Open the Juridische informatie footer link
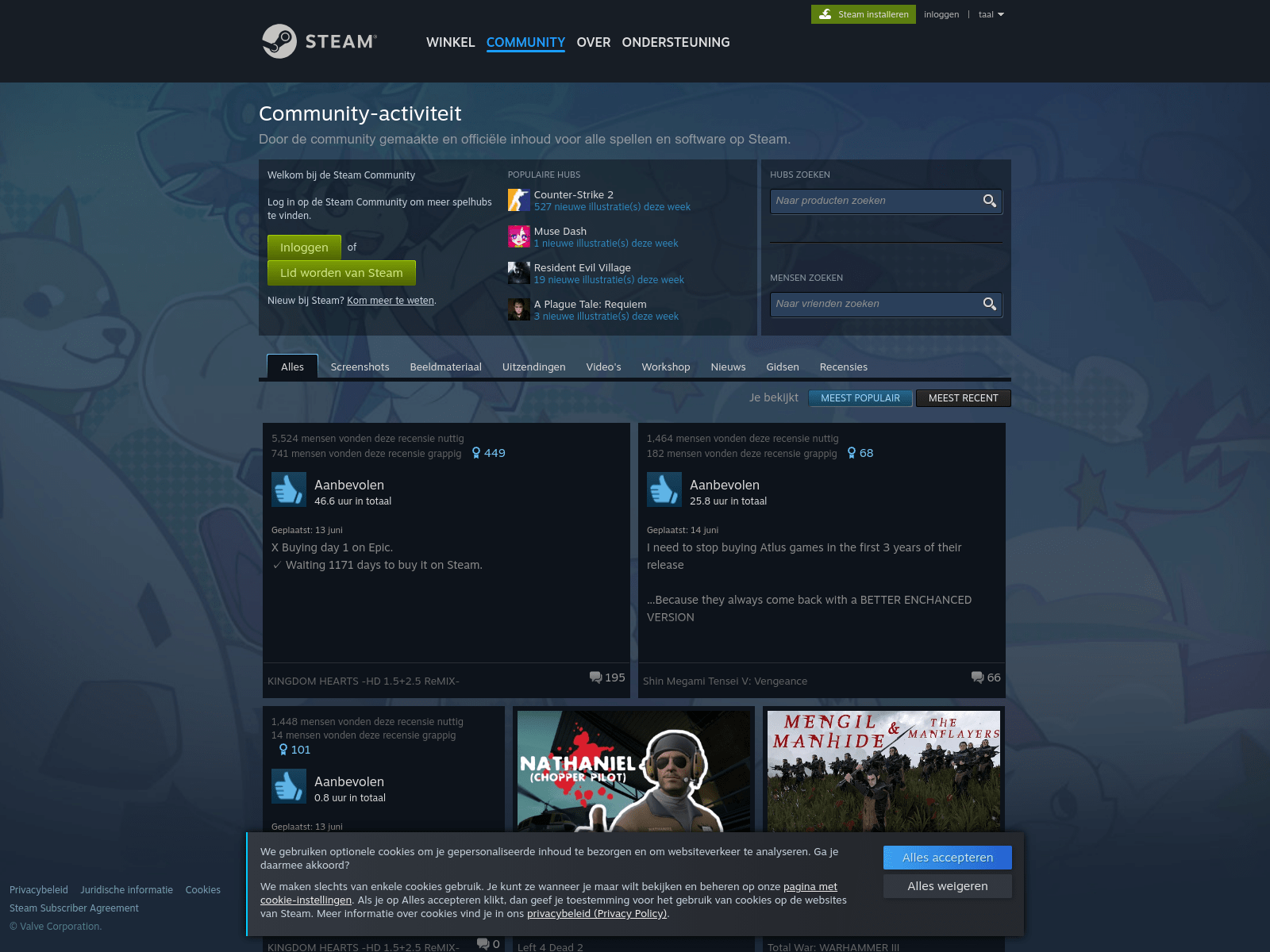Screen dimensions: 1270x952 (x=126, y=890)
